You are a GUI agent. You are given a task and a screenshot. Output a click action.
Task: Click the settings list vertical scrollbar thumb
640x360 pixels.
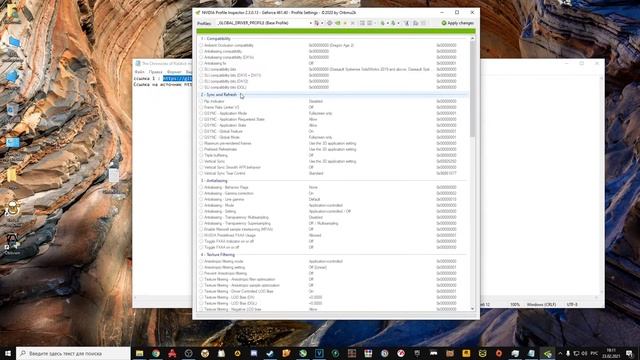[x=473, y=89]
